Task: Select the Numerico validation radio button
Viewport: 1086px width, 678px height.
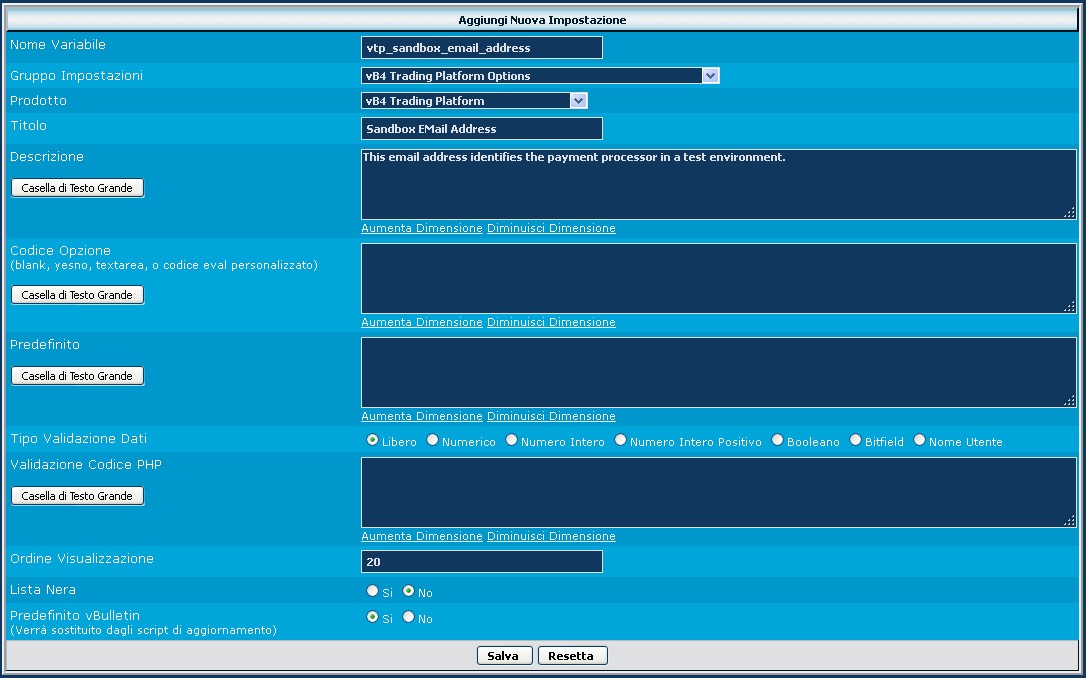Action: tap(433, 441)
